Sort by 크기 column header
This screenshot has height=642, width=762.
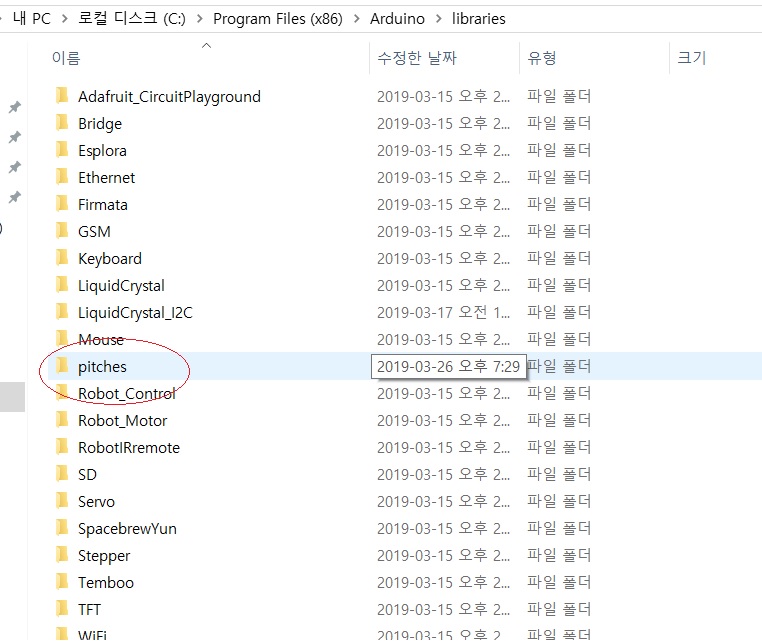(x=692, y=58)
